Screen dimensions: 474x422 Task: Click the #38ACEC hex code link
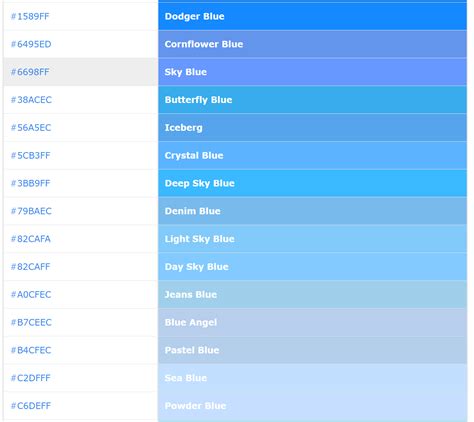coord(31,100)
